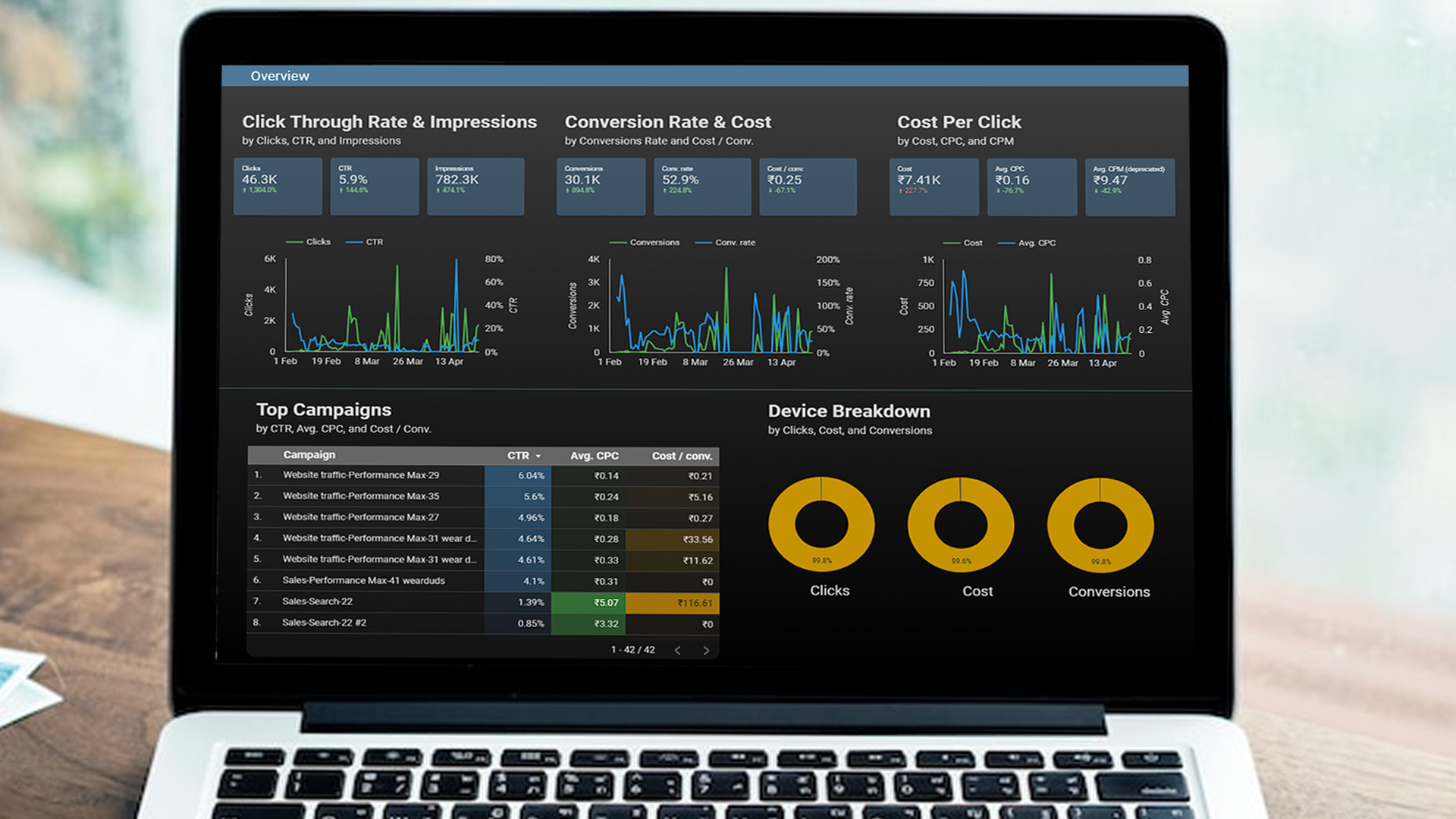
Task: Select row Sales-Performance Max-41 wearduds
Action: 483,581
